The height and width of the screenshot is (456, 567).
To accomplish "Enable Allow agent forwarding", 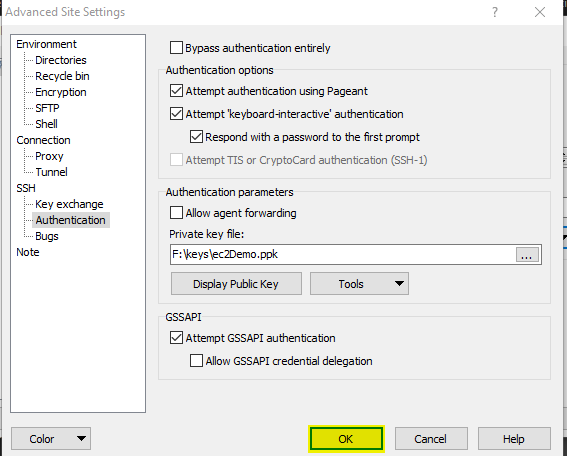I will click(x=176, y=213).
